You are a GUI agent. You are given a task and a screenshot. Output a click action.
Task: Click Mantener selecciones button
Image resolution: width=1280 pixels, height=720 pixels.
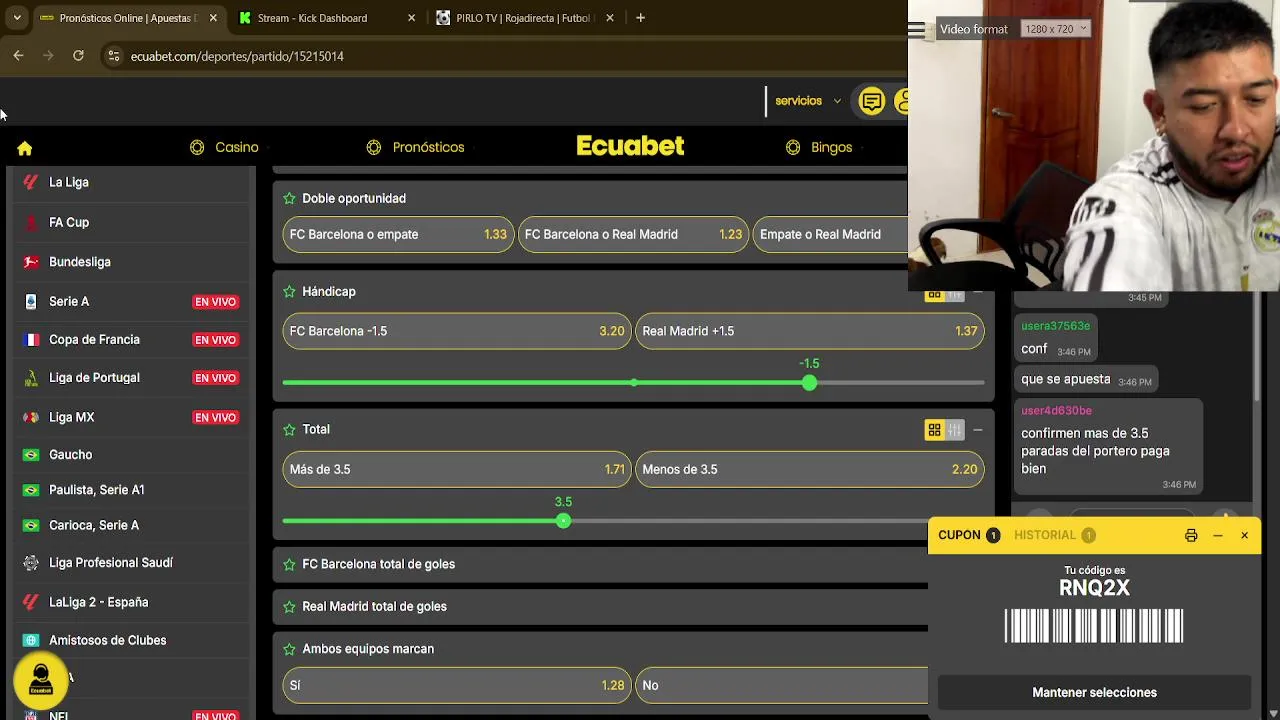click(x=1094, y=692)
